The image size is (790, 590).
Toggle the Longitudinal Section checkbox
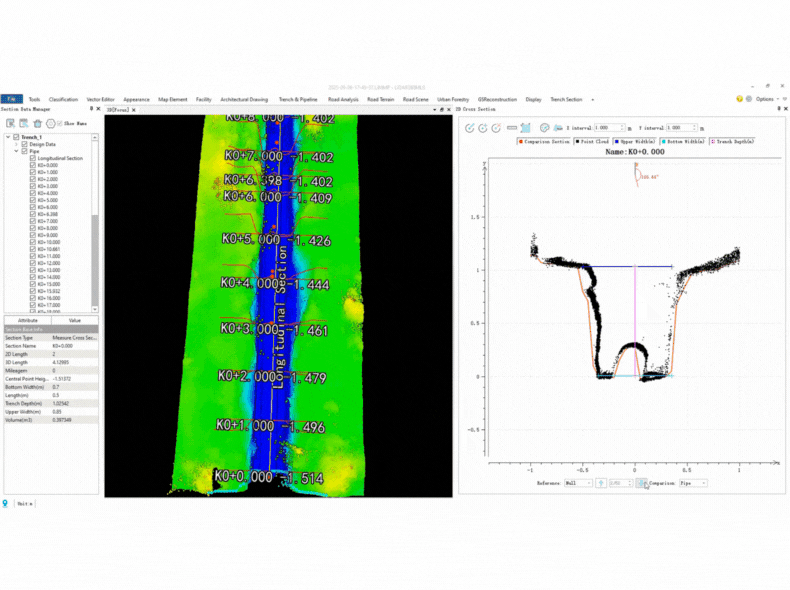(31, 158)
